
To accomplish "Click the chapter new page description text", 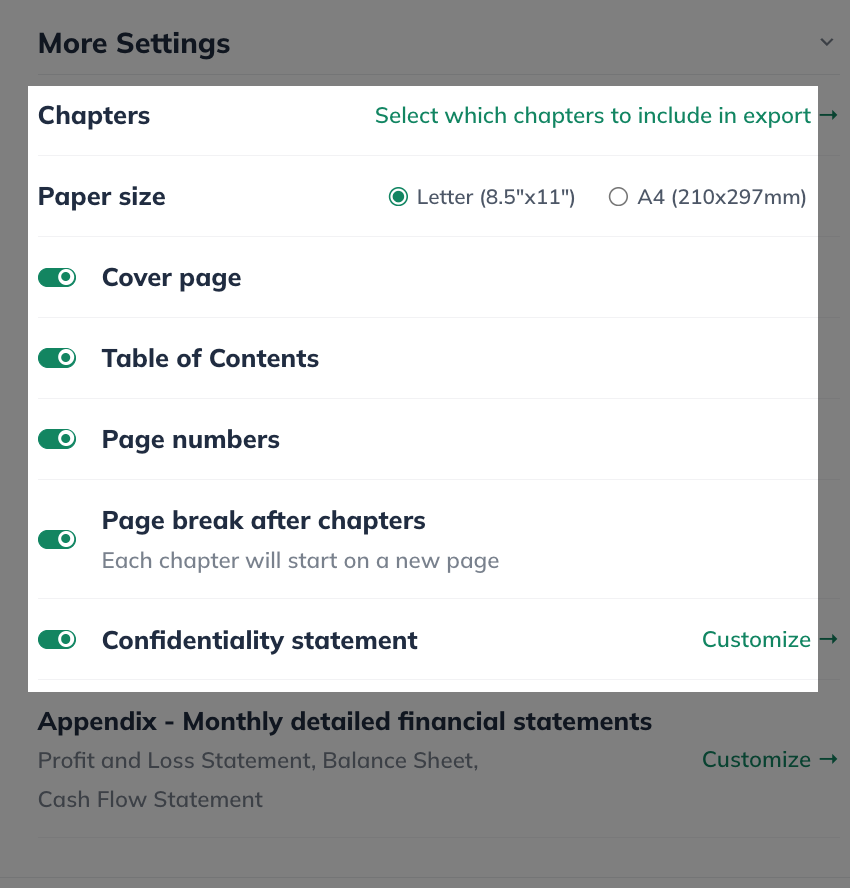I will (x=299, y=560).
